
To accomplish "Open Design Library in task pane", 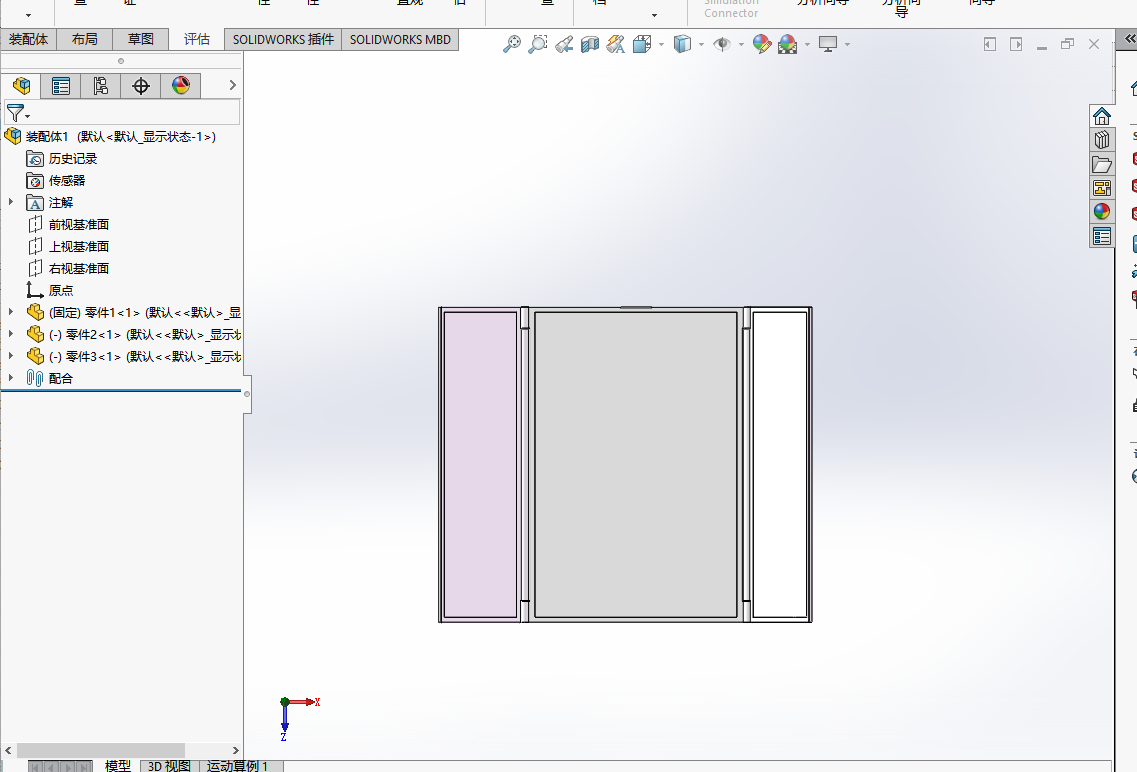I will point(1101,140).
